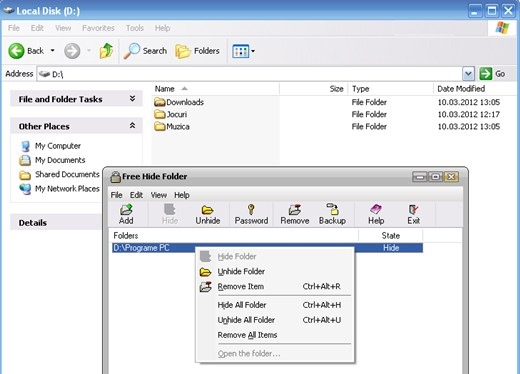Go up one folder level icon
The width and height of the screenshot is (520, 374).
(106, 51)
